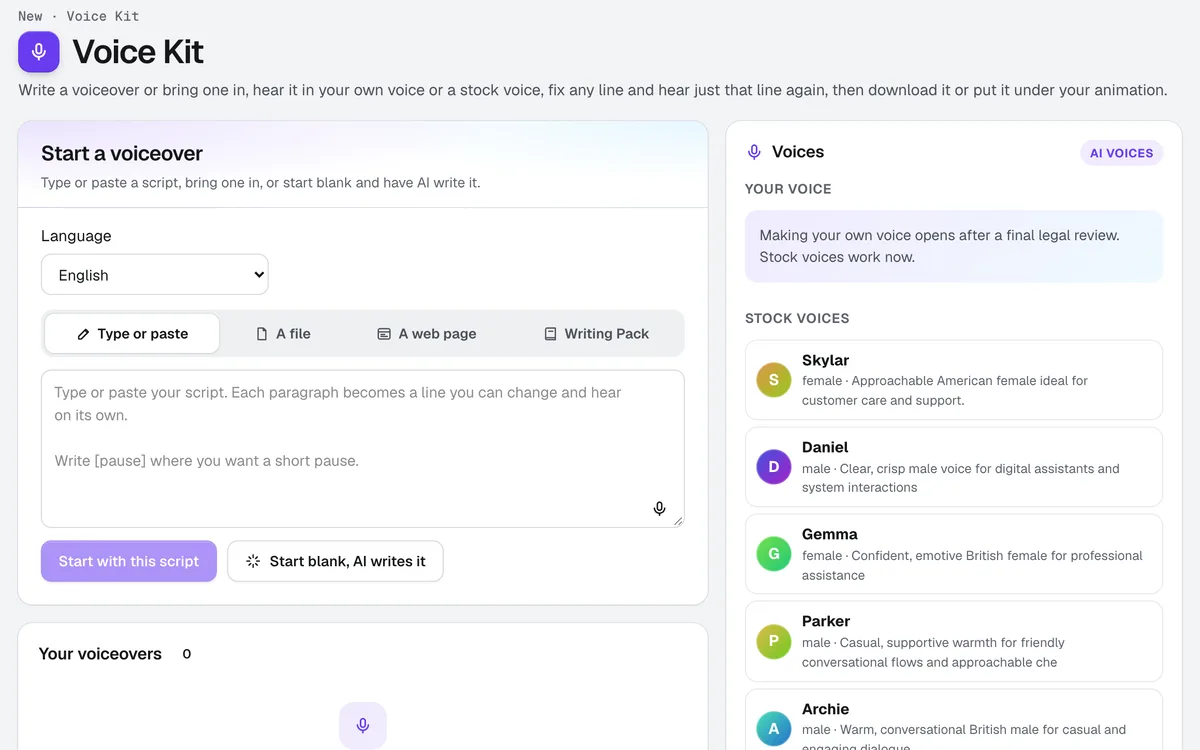Click the 'New · Voice Kit' breadcrumb text
Viewport: 1200px width, 750px height.
[79, 16]
